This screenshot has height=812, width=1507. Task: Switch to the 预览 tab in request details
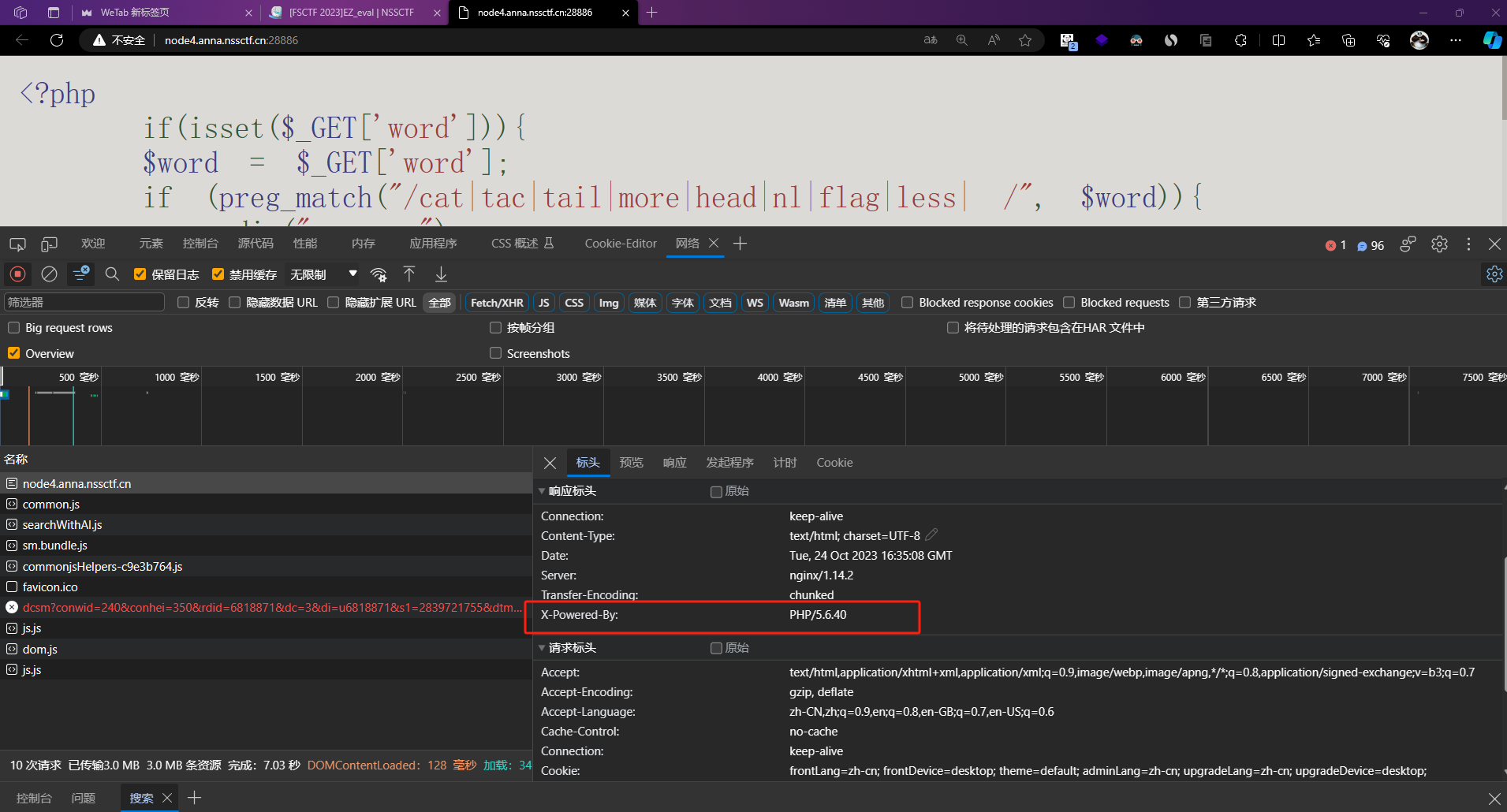click(x=631, y=463)
